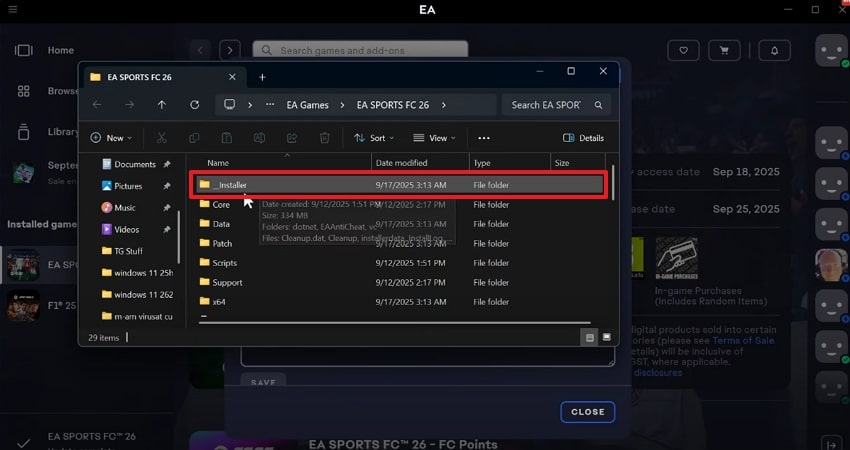Open the EA wishlist heart icon
This screenshot has height=450, width=850.
coord(683,50)
